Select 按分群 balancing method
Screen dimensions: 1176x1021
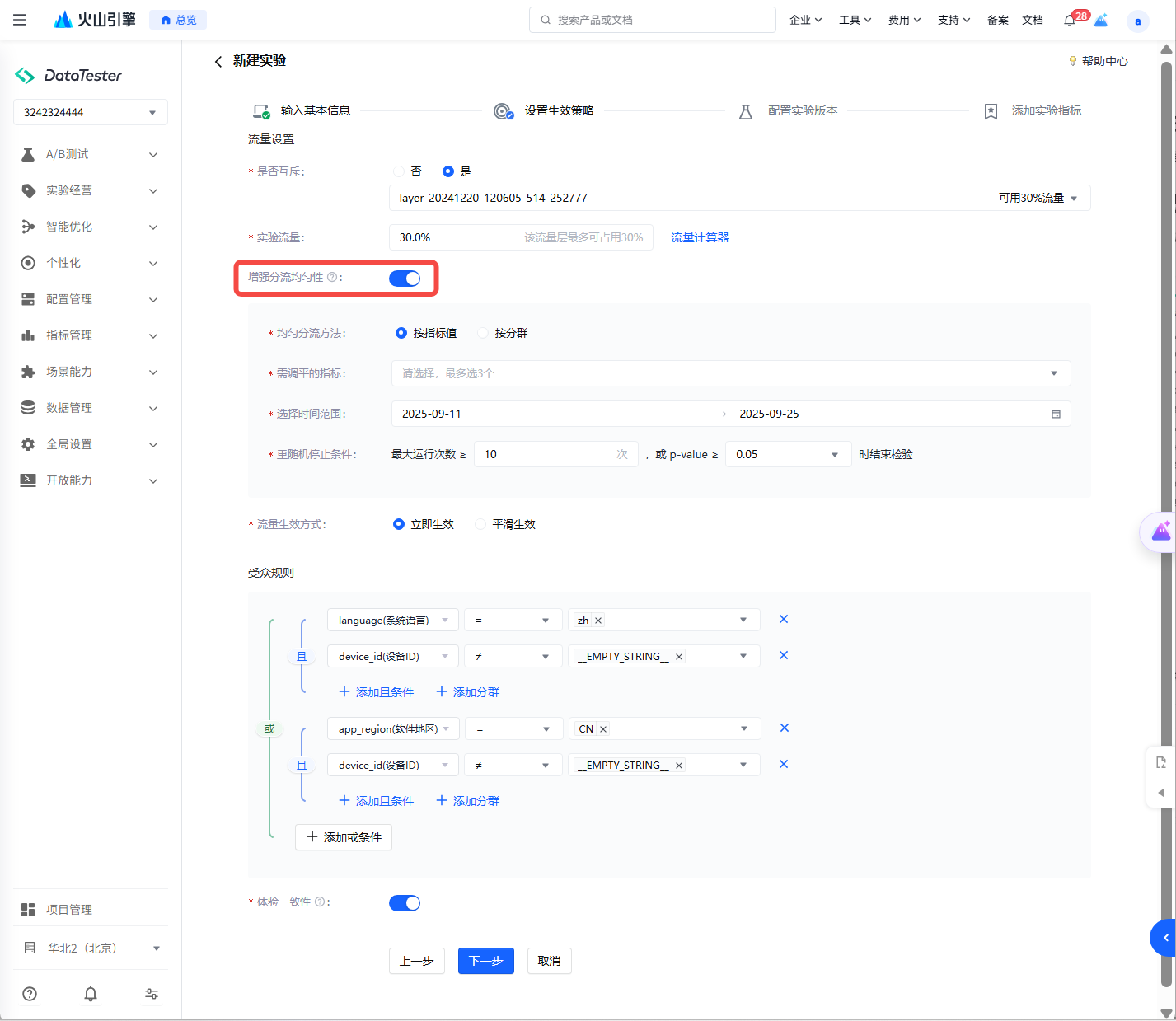[x=483, y=333]
